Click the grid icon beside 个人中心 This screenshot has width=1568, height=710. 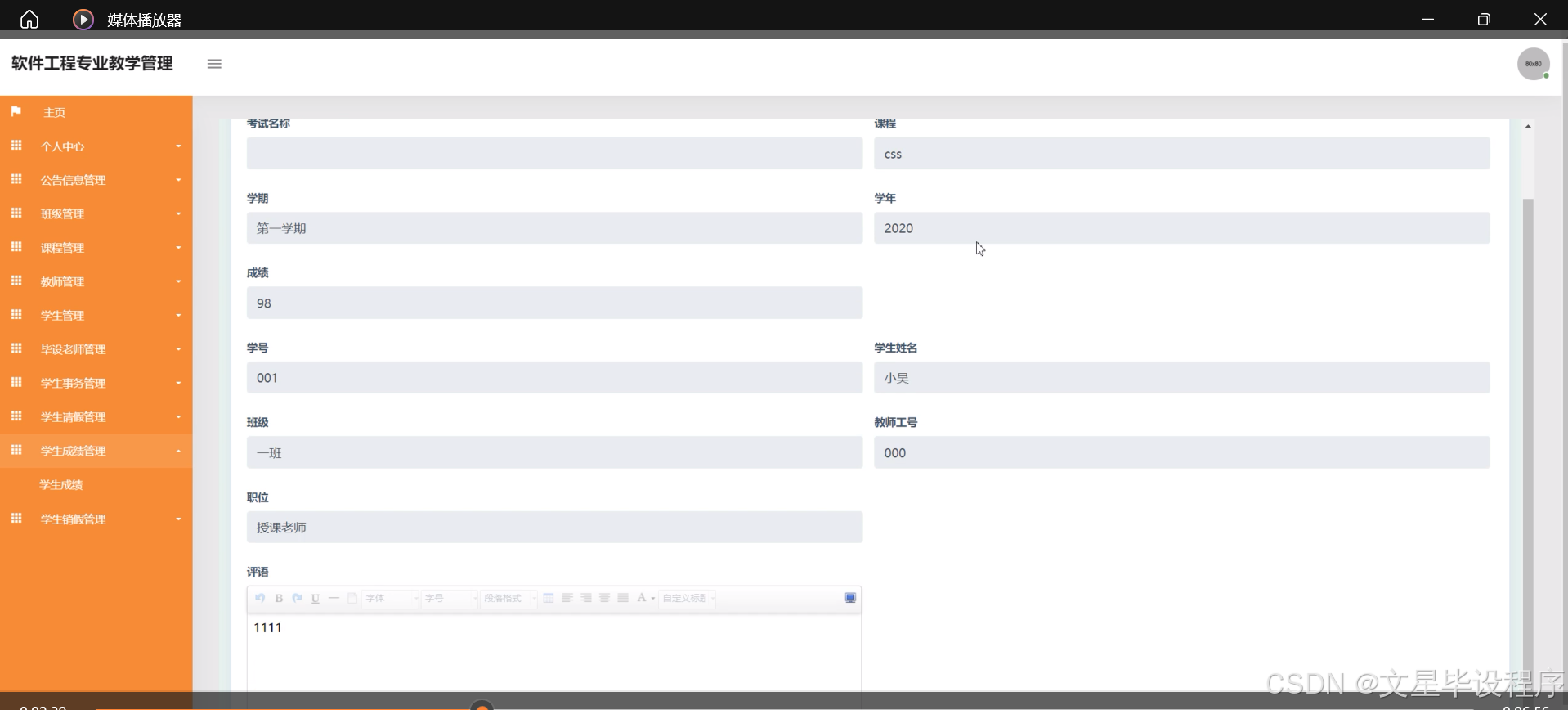[16, 145]
